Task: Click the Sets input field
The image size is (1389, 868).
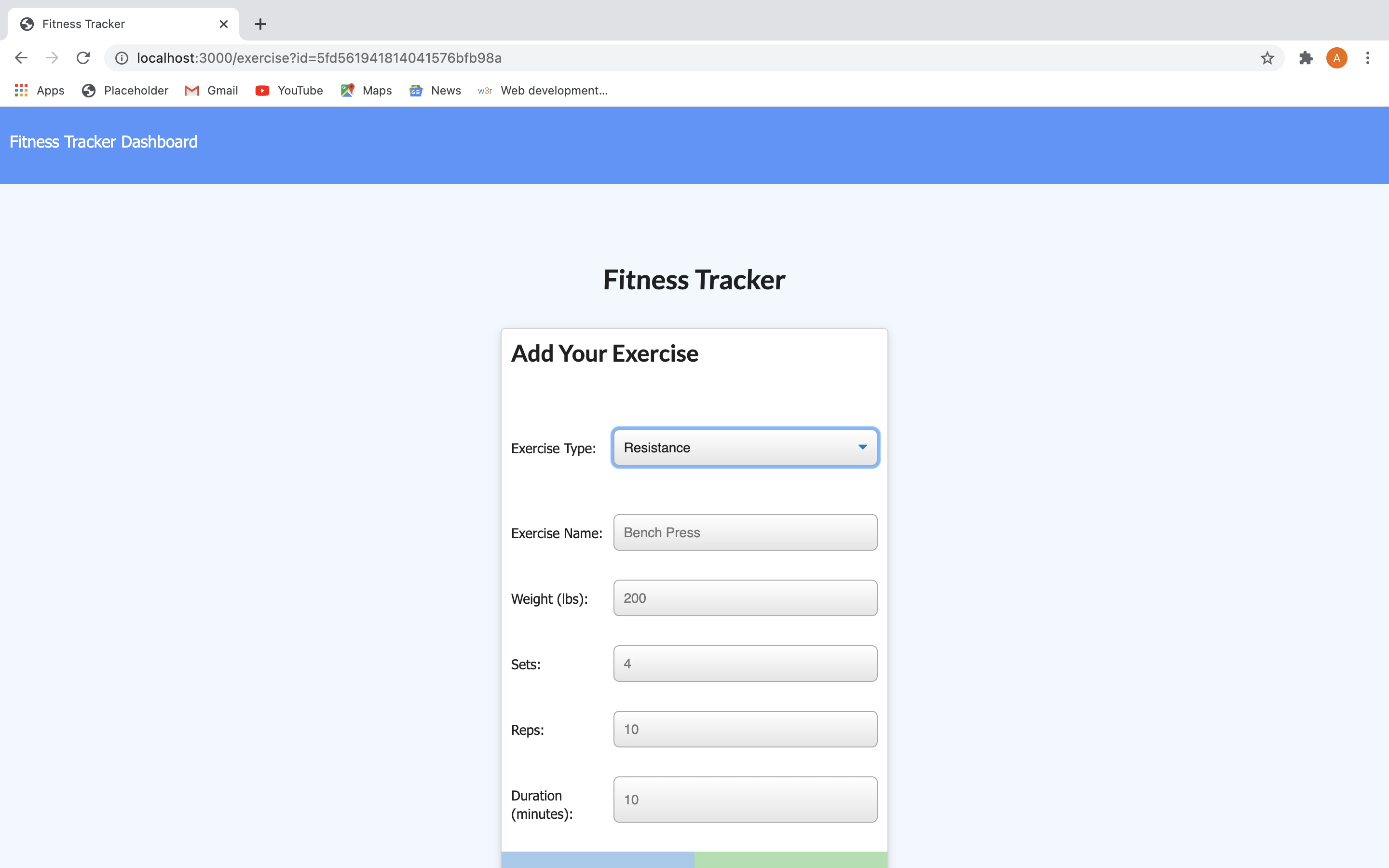Action: 745,663
